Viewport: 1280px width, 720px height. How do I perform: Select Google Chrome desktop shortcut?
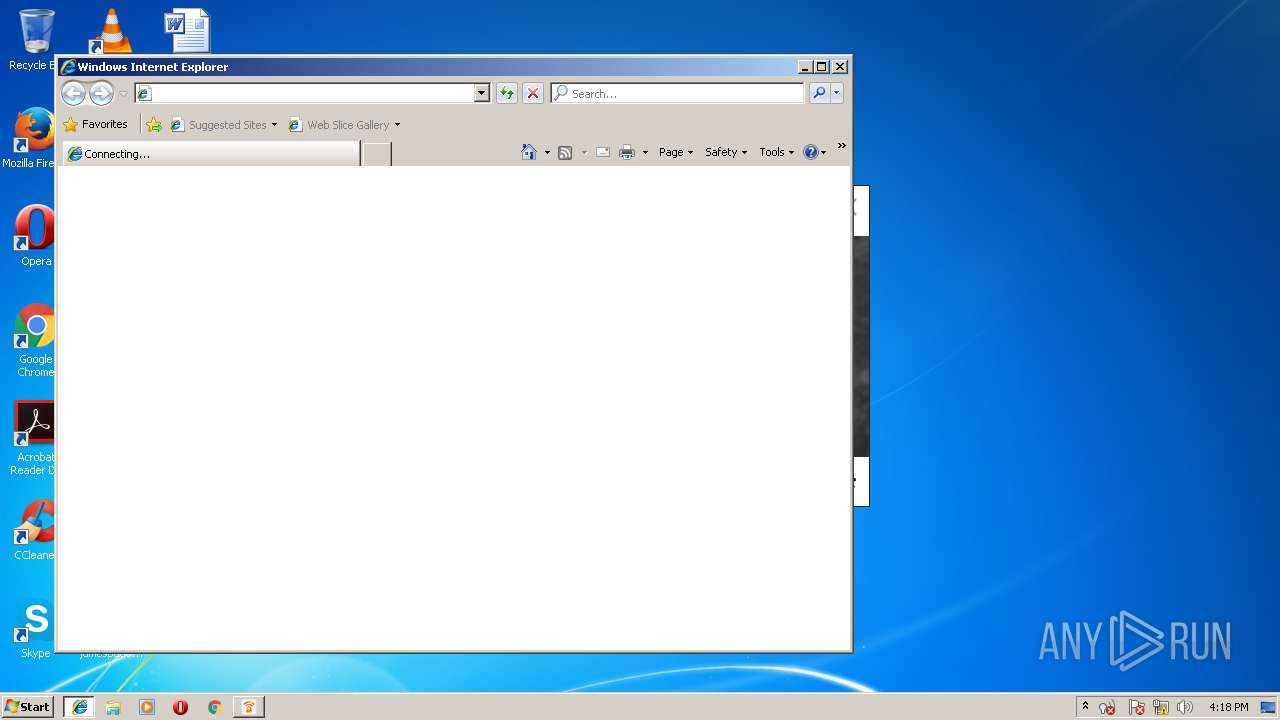35,340
